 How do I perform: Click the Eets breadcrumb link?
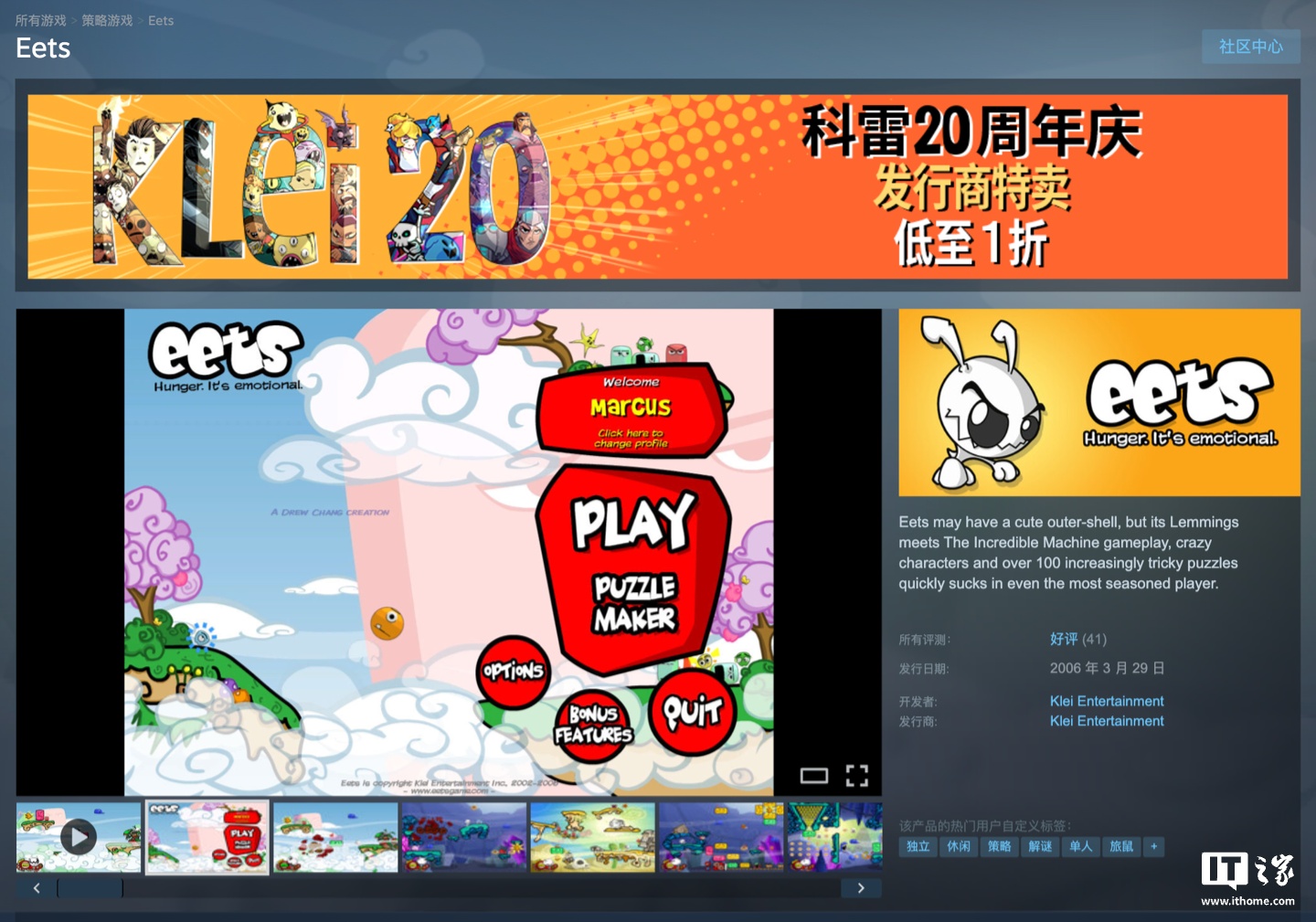pyautogui.click(x=161, y=20)
